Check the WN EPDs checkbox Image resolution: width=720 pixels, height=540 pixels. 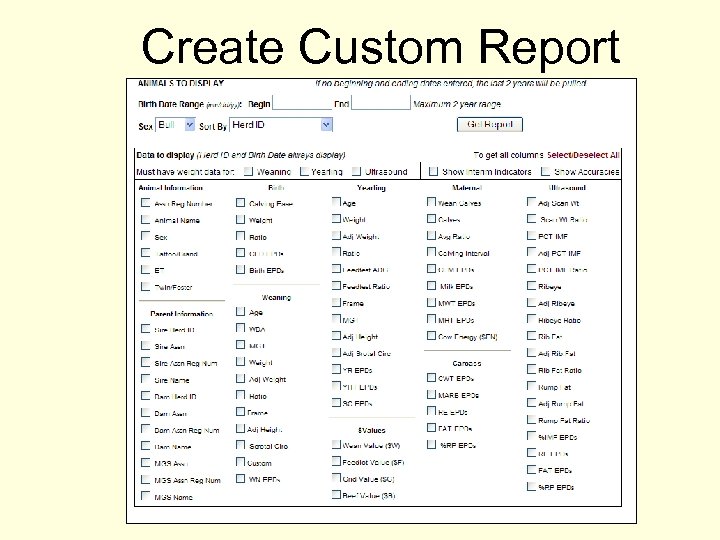(x=240, y=478)
